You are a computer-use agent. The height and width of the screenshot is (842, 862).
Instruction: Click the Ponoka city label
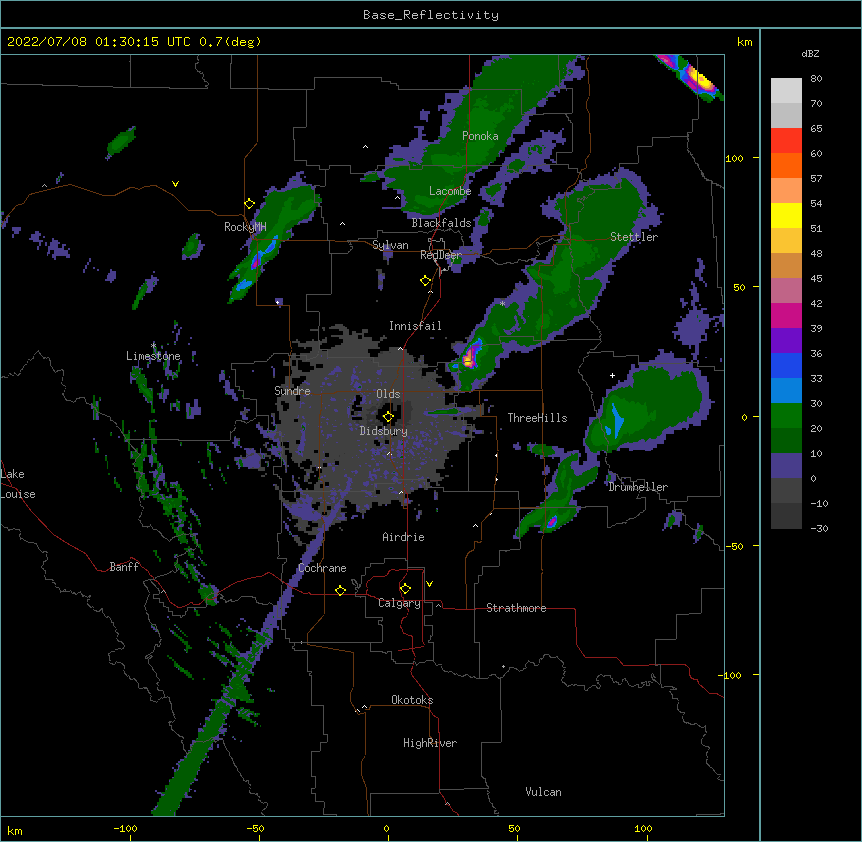pos(480,136)
